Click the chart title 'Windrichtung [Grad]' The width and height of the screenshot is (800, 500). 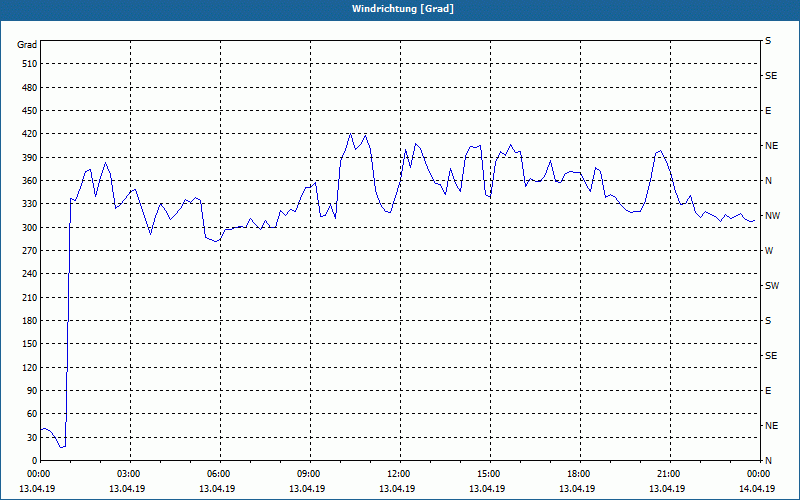pyautogui.click(x=403, y=9)
